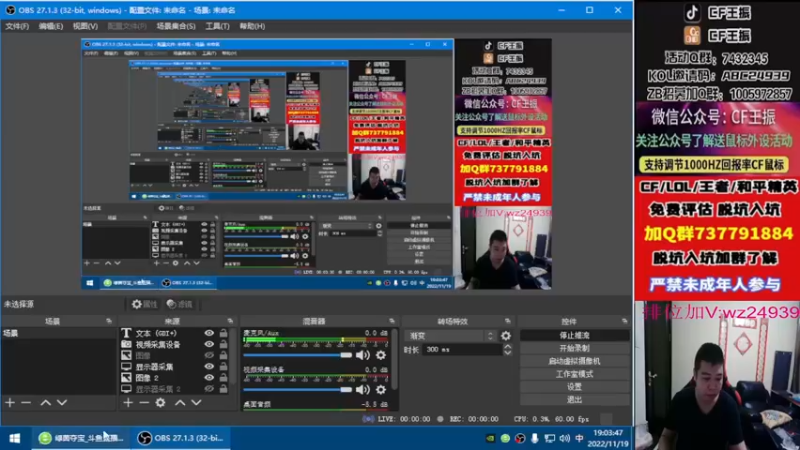This screenshot has width=800, height=450.
Task: Click the 启动虚拟摄像机 button
Action: [574, 361]
